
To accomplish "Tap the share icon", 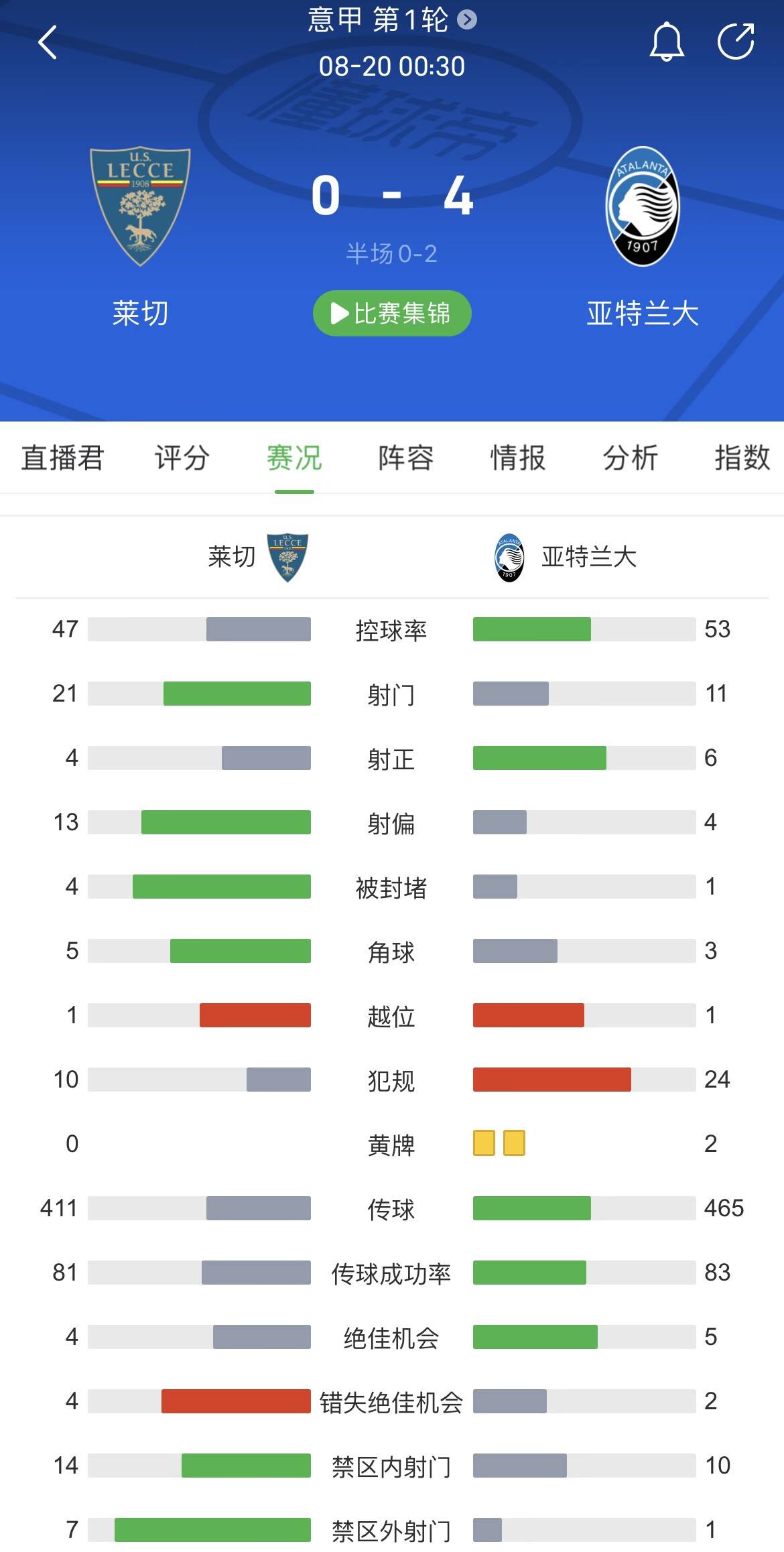I will coord(736,42).
